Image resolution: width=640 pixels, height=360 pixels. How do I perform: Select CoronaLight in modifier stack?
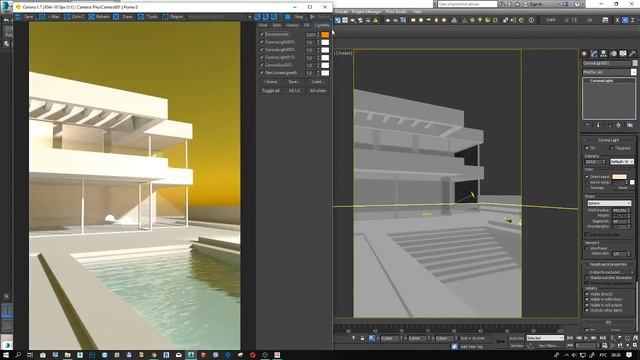click(601, 81)
